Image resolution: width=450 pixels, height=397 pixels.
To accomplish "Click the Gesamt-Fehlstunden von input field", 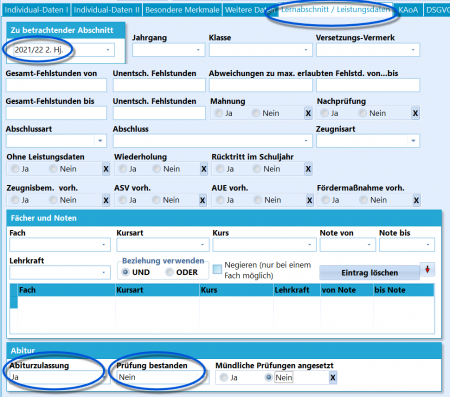I will pos(56,85).
